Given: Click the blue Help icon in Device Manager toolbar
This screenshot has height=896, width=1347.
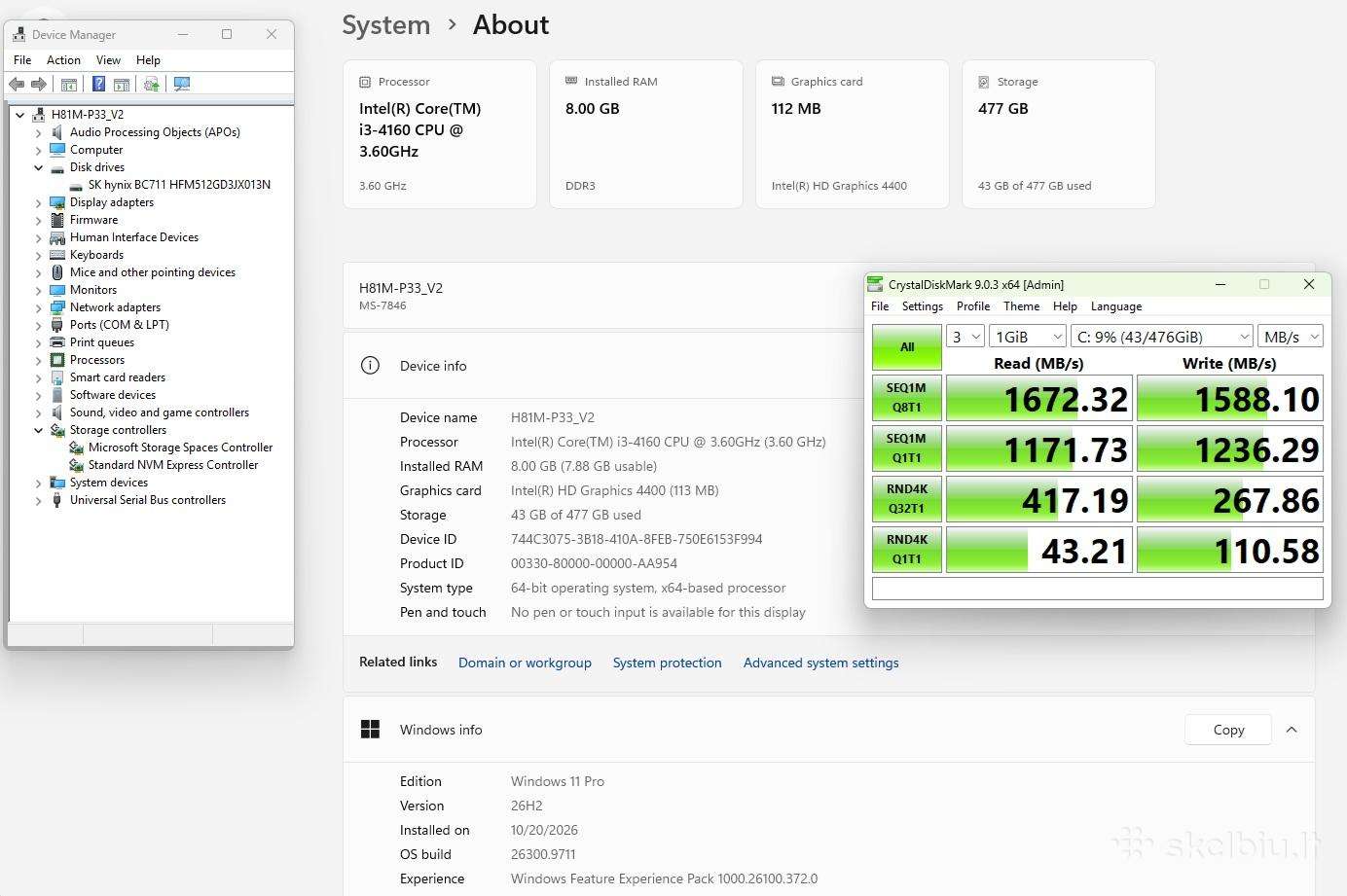Looking at the screenshot, I should click(x=98, y=85).
